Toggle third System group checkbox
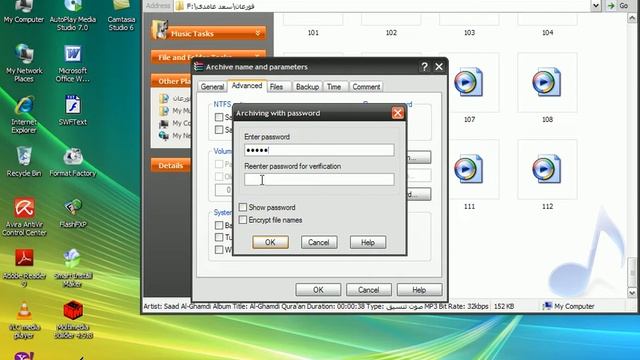The width and height of the screenshot is (640, 360). (x=219, y=249)
